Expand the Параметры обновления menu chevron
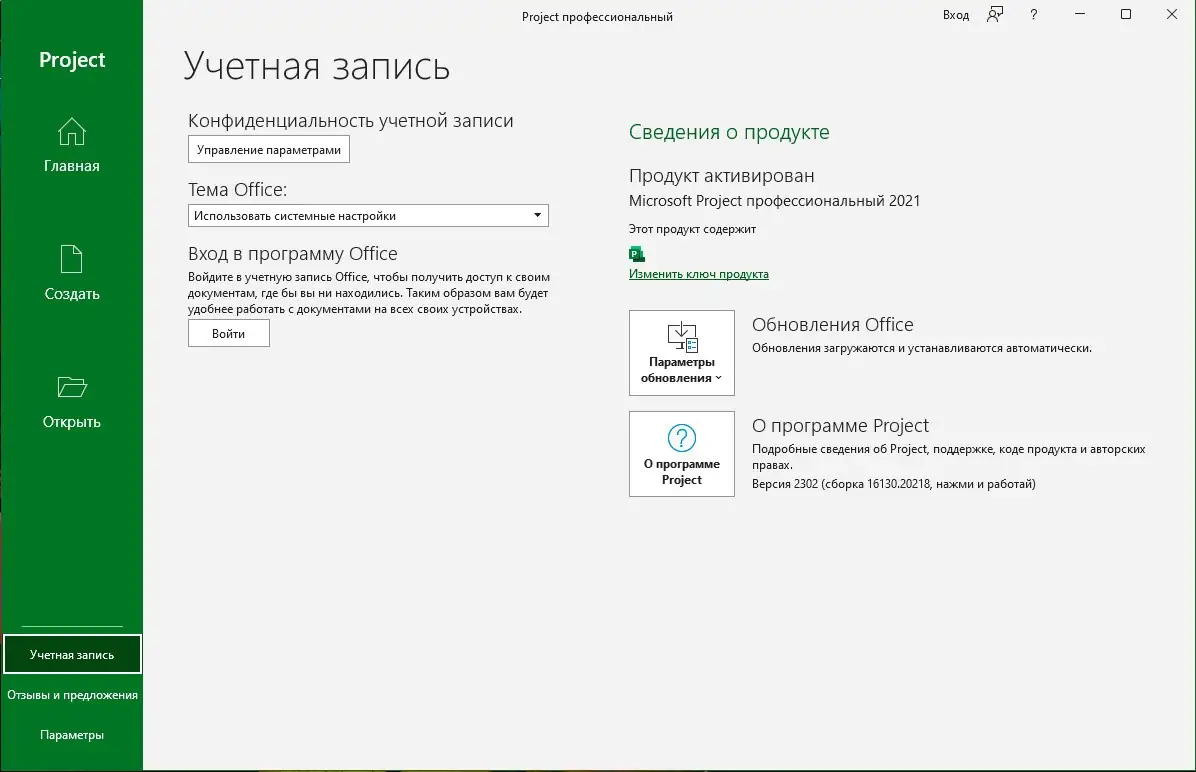 (716, 378)
